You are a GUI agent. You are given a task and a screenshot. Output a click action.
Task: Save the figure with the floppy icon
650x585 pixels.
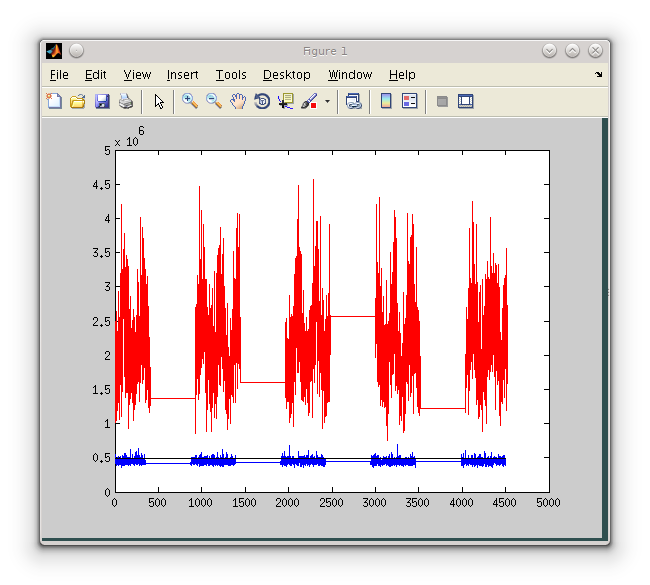click(102, 101)
